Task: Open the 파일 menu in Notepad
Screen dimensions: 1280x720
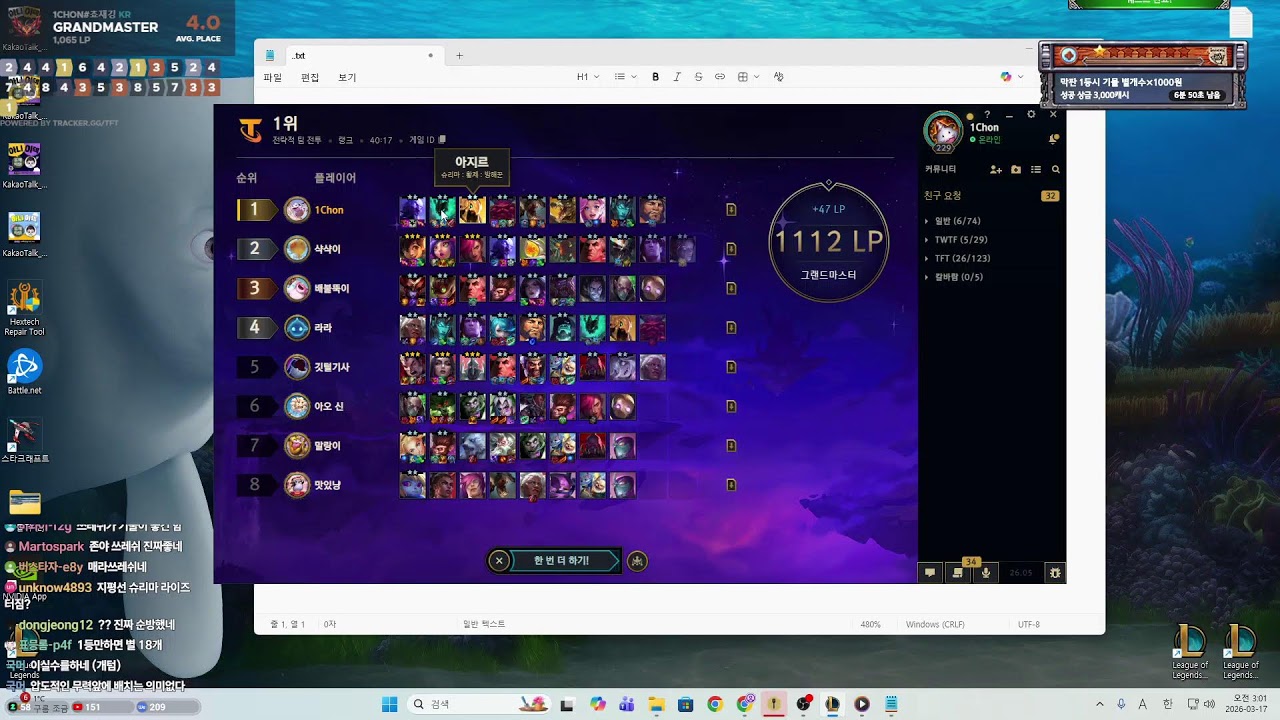Action: coord(272,77)
